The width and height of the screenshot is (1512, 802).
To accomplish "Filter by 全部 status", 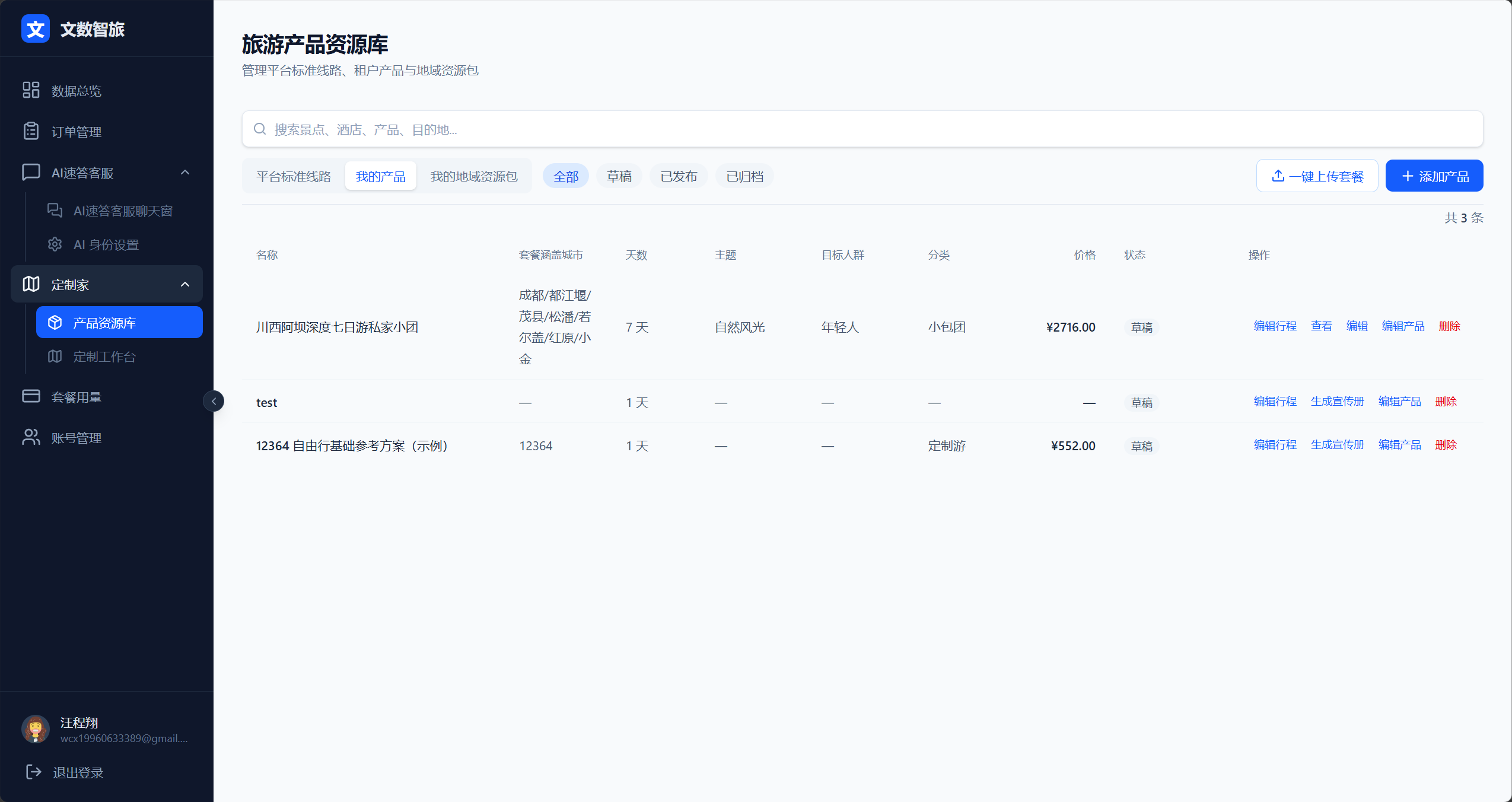I will point(566,176).
